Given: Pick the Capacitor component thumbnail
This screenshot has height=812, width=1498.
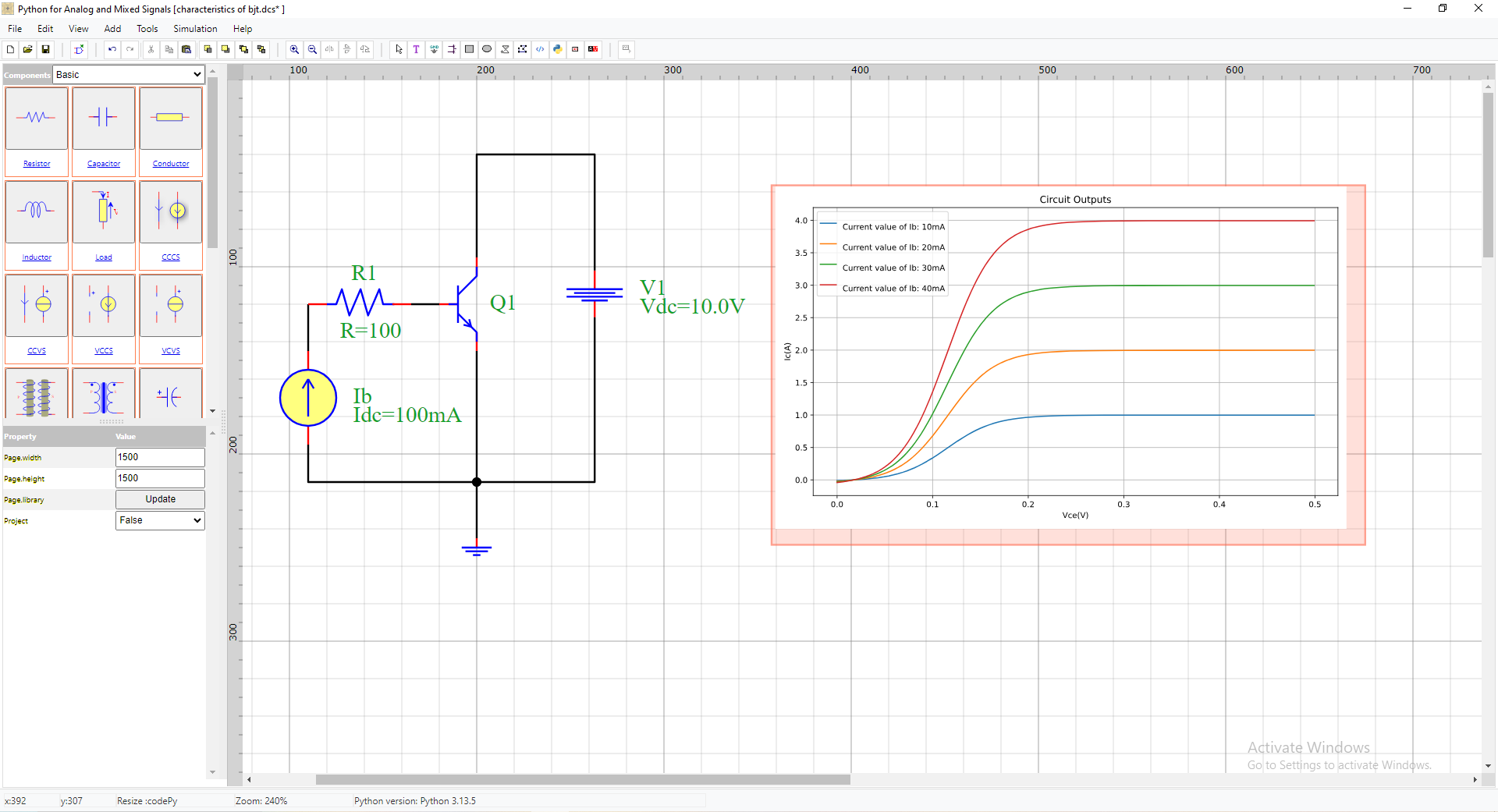Looking at the screenshot, I should (104, 118).
